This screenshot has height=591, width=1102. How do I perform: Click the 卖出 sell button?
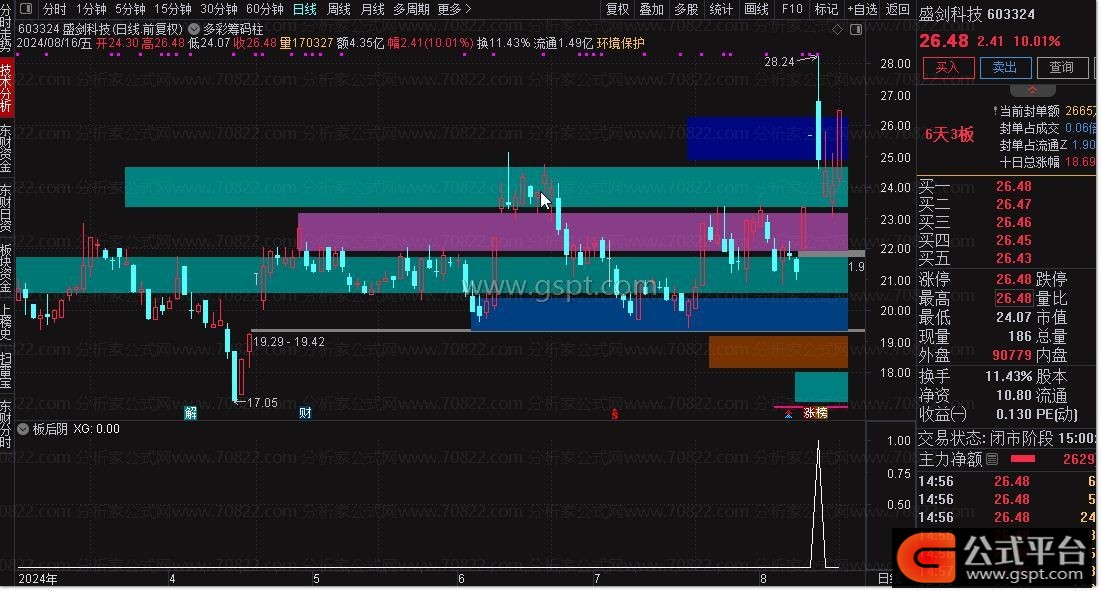point(1005,67)
